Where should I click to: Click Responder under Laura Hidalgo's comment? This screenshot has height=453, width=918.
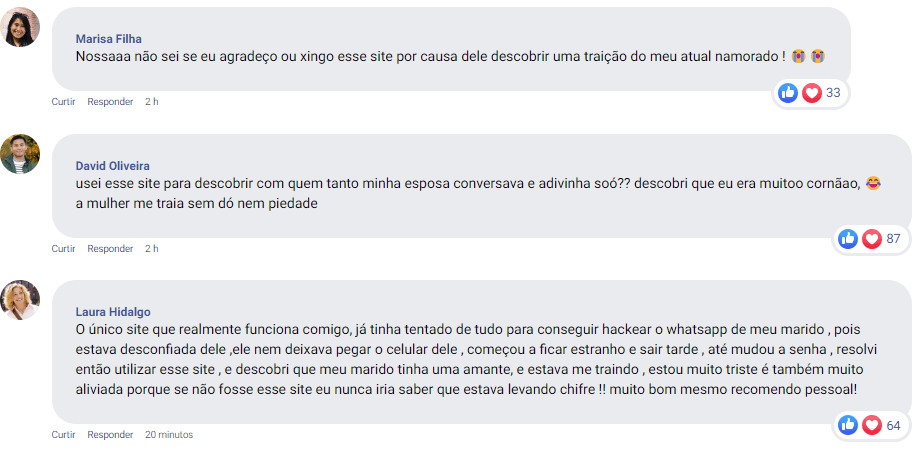tap(110, 435)
